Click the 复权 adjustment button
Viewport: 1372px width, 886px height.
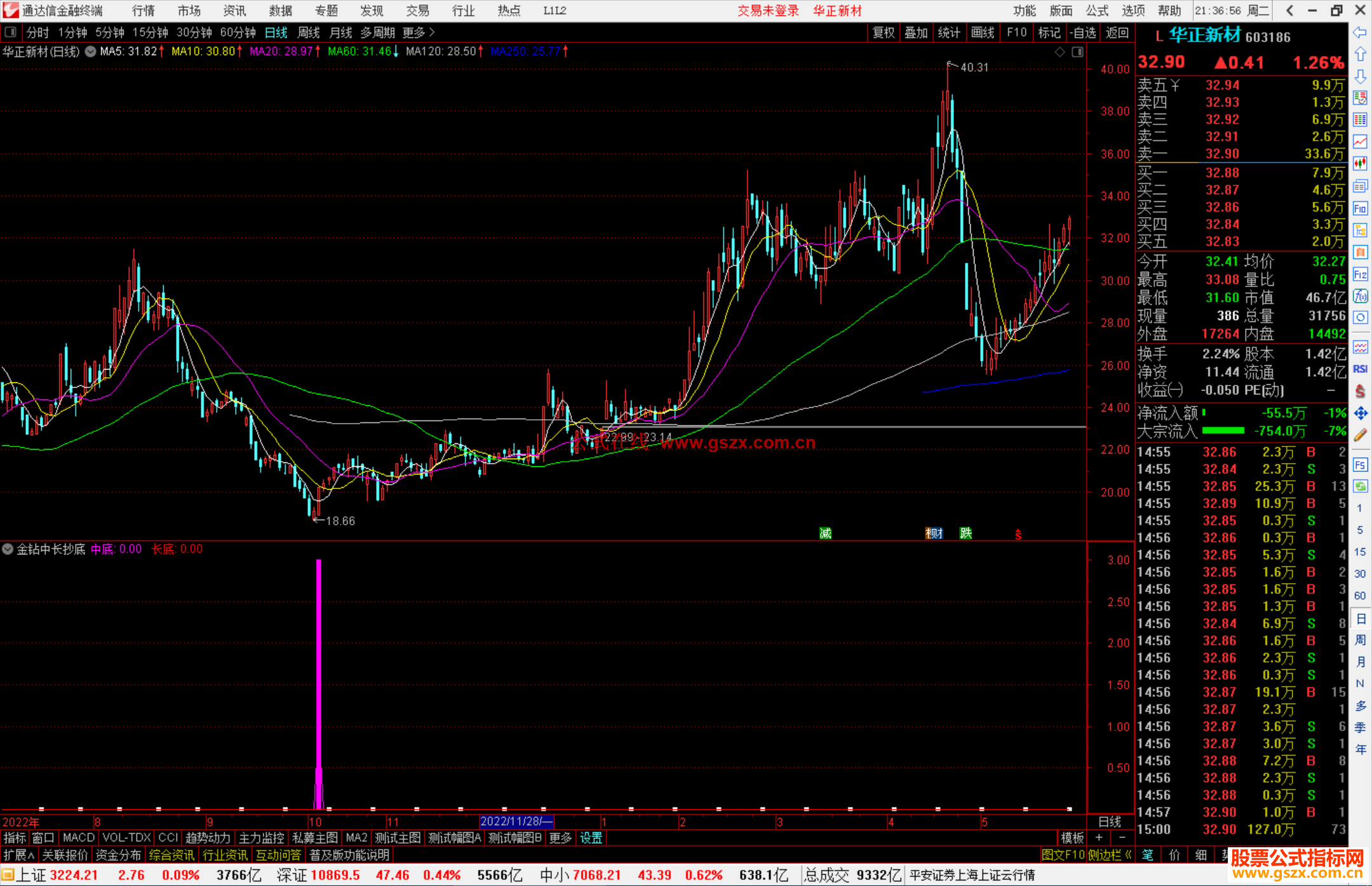(884, 32)
